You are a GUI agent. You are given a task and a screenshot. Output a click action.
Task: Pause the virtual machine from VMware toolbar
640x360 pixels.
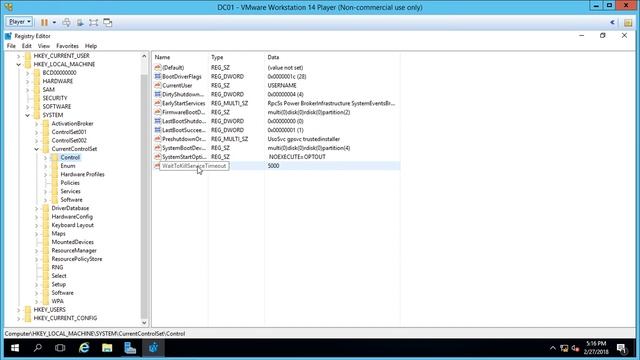44,22
